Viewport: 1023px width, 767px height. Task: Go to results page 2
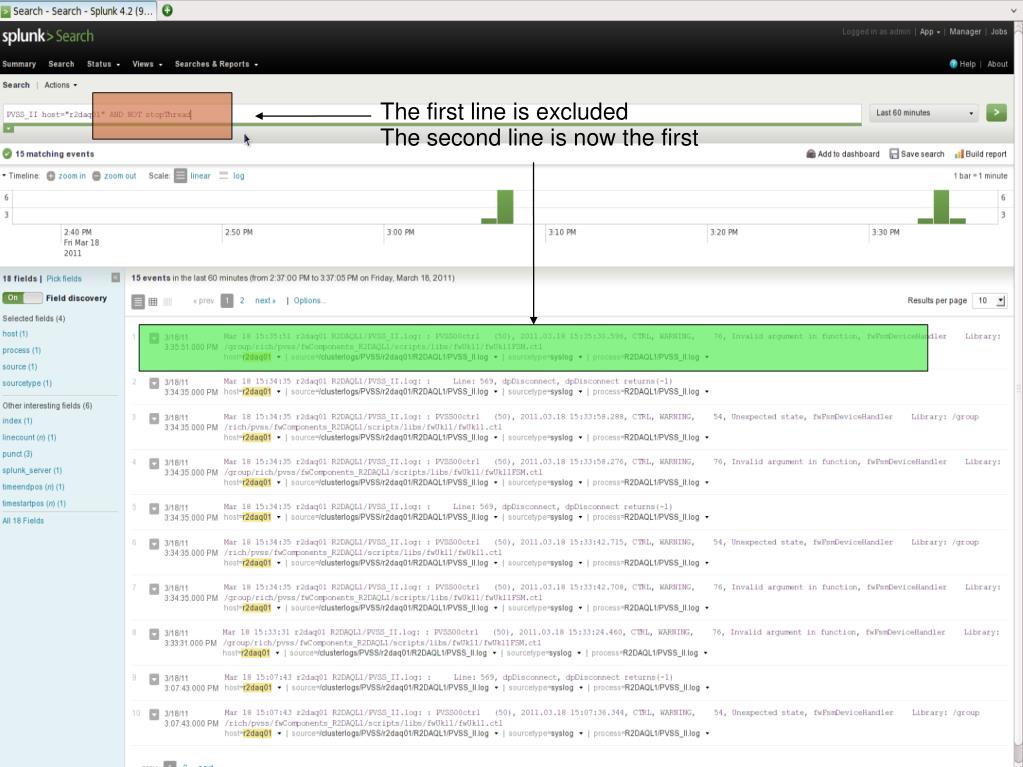pyautogui.click(x=241, y=301)
